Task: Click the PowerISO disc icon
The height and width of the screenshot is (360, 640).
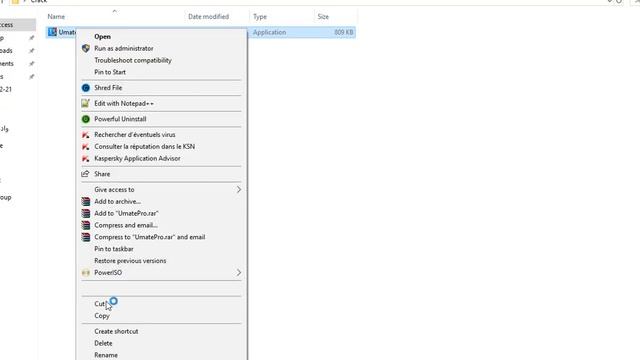Action: pos(86,273)
